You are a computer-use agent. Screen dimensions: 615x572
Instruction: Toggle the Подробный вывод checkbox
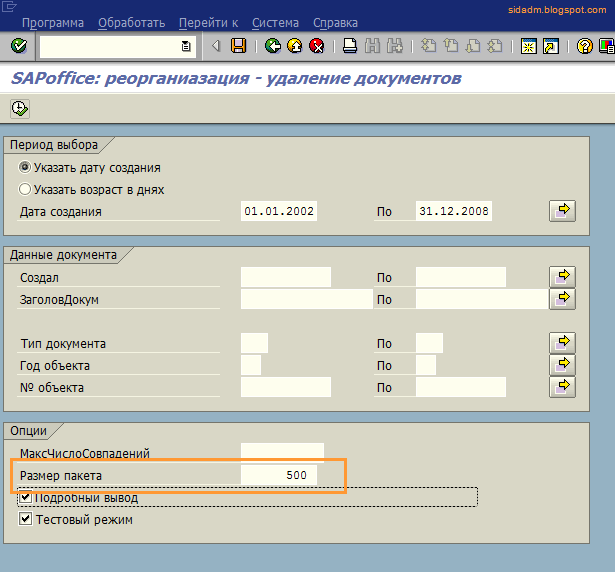point(25,497)
